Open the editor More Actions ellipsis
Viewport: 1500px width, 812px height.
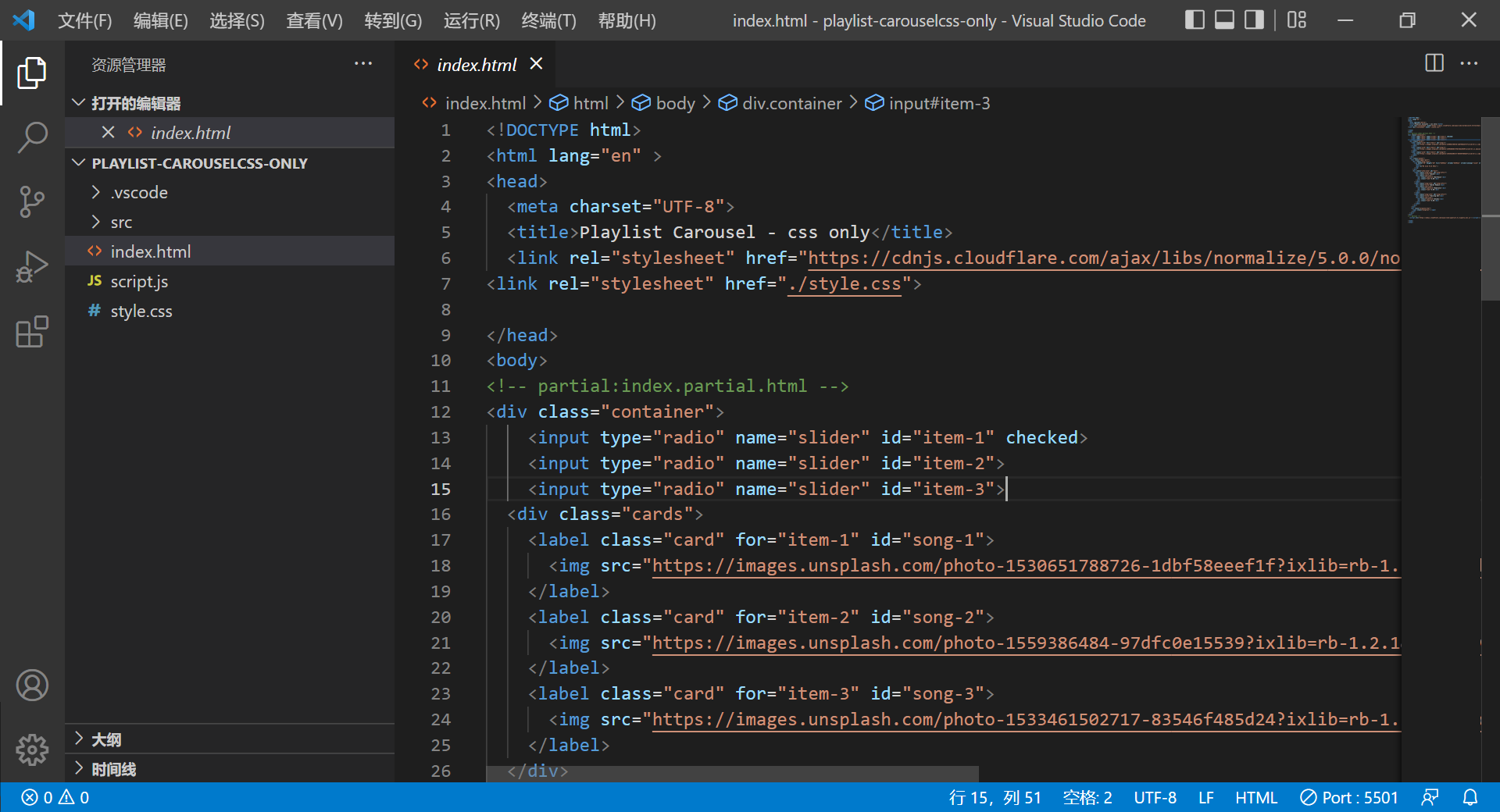(1469, 63)
